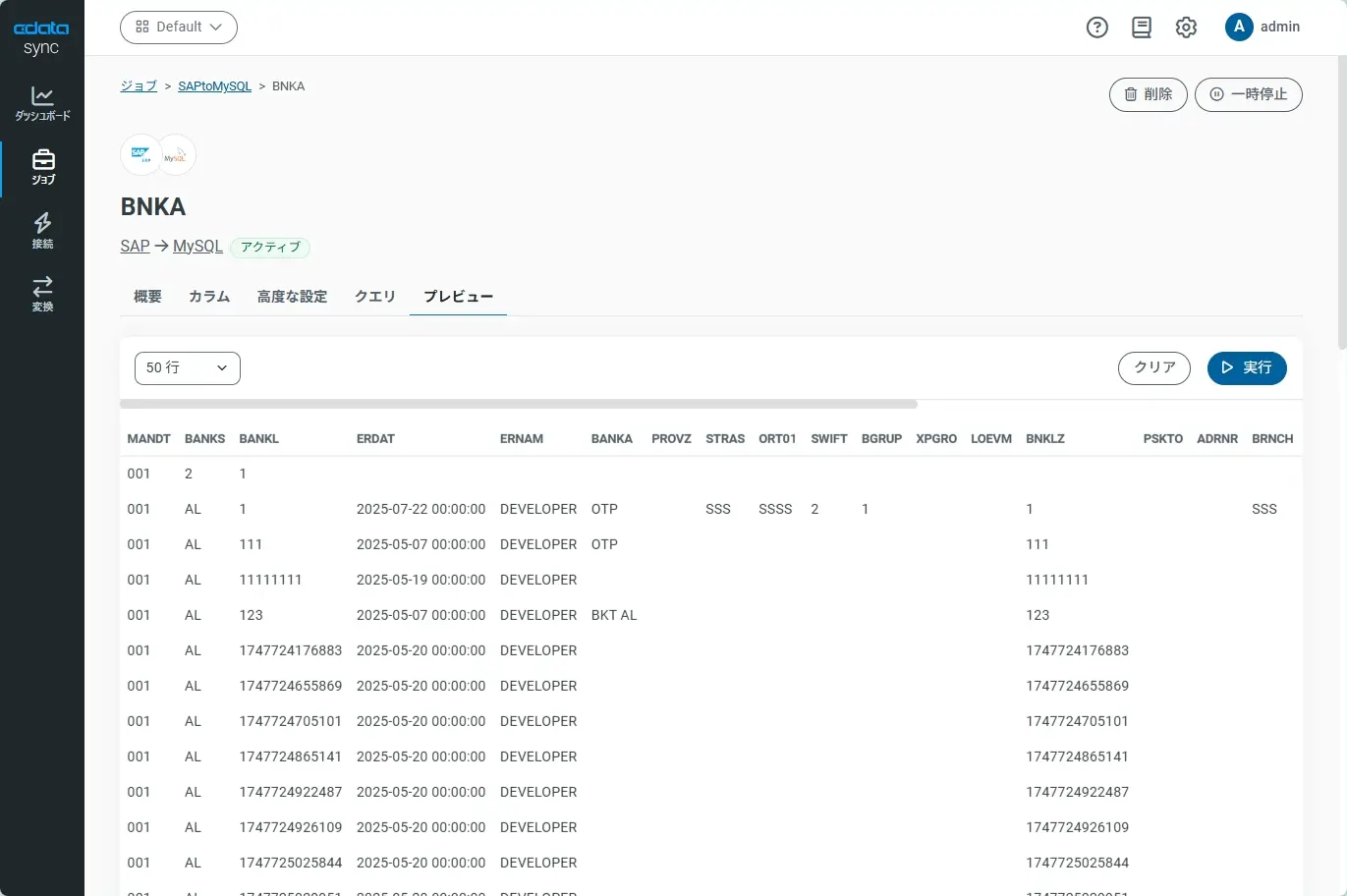Viewport: 1347px width, 896px height.
Task: Open the settings gear icon
Action: [x=1185, y=27]
